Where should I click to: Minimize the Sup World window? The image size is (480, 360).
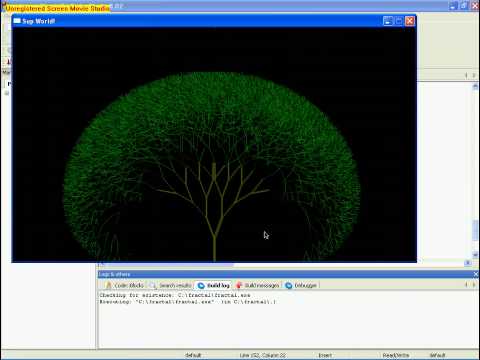[x=388, y=21]
